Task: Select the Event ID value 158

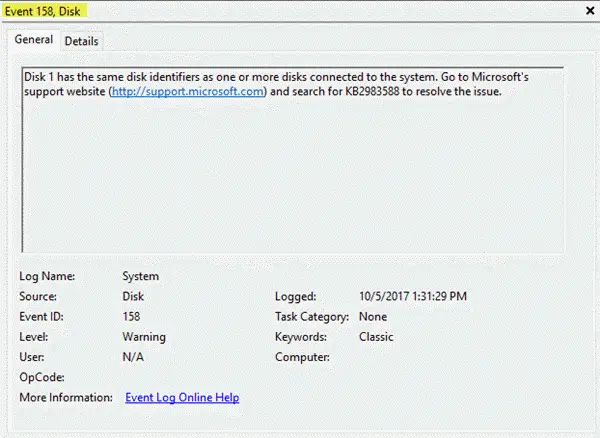Action: 133,317
